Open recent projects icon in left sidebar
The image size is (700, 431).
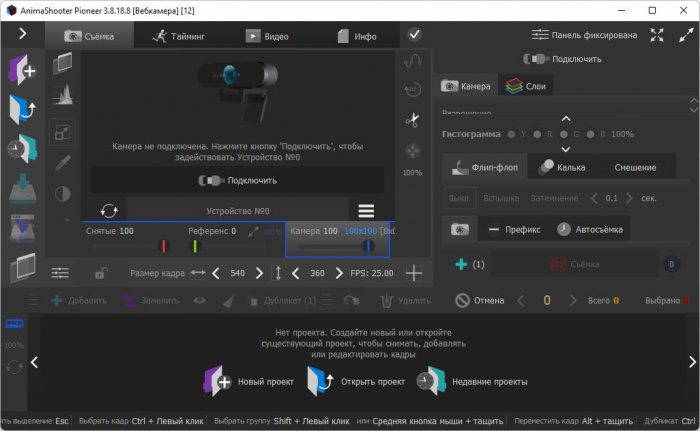pos(22,148)
